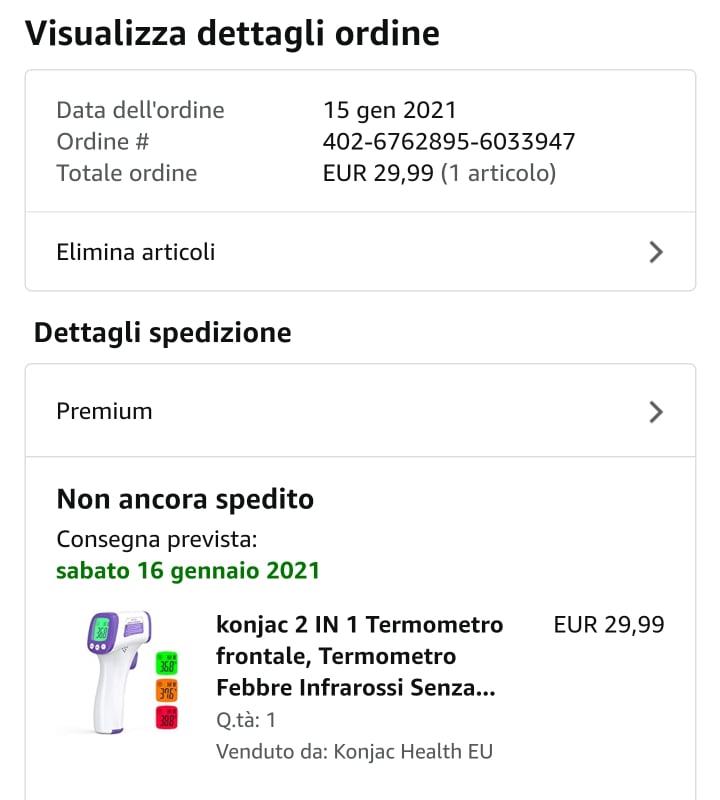Screen dimensions: 720x800
Task: Click the Consegna prevista label
Action: pyautogui.click(x=157, y=540)
